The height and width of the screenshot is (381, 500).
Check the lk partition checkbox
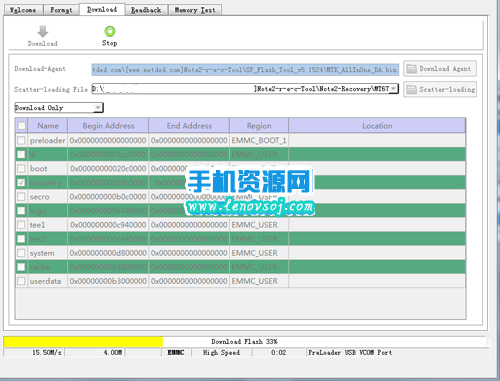[x=21, y=154]
